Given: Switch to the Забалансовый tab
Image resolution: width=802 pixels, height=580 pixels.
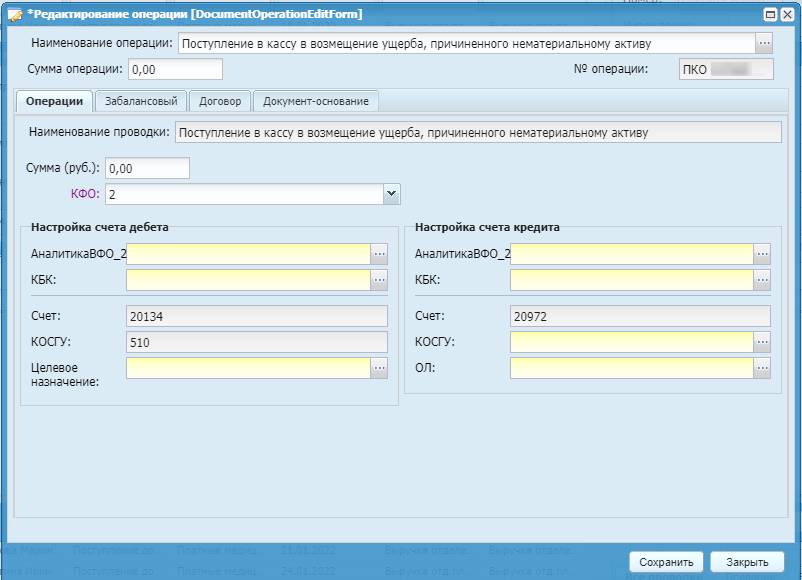Looking at the screenshot, I should 141,101.
